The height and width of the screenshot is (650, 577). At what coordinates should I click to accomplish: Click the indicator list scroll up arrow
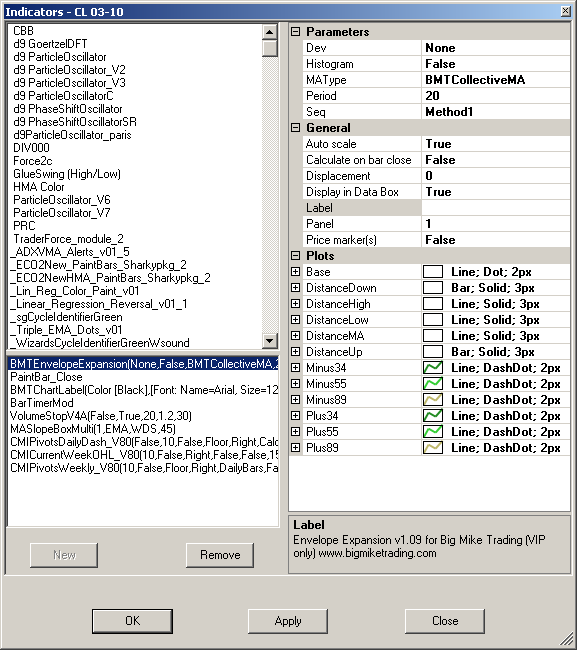[x=270, y=32]
